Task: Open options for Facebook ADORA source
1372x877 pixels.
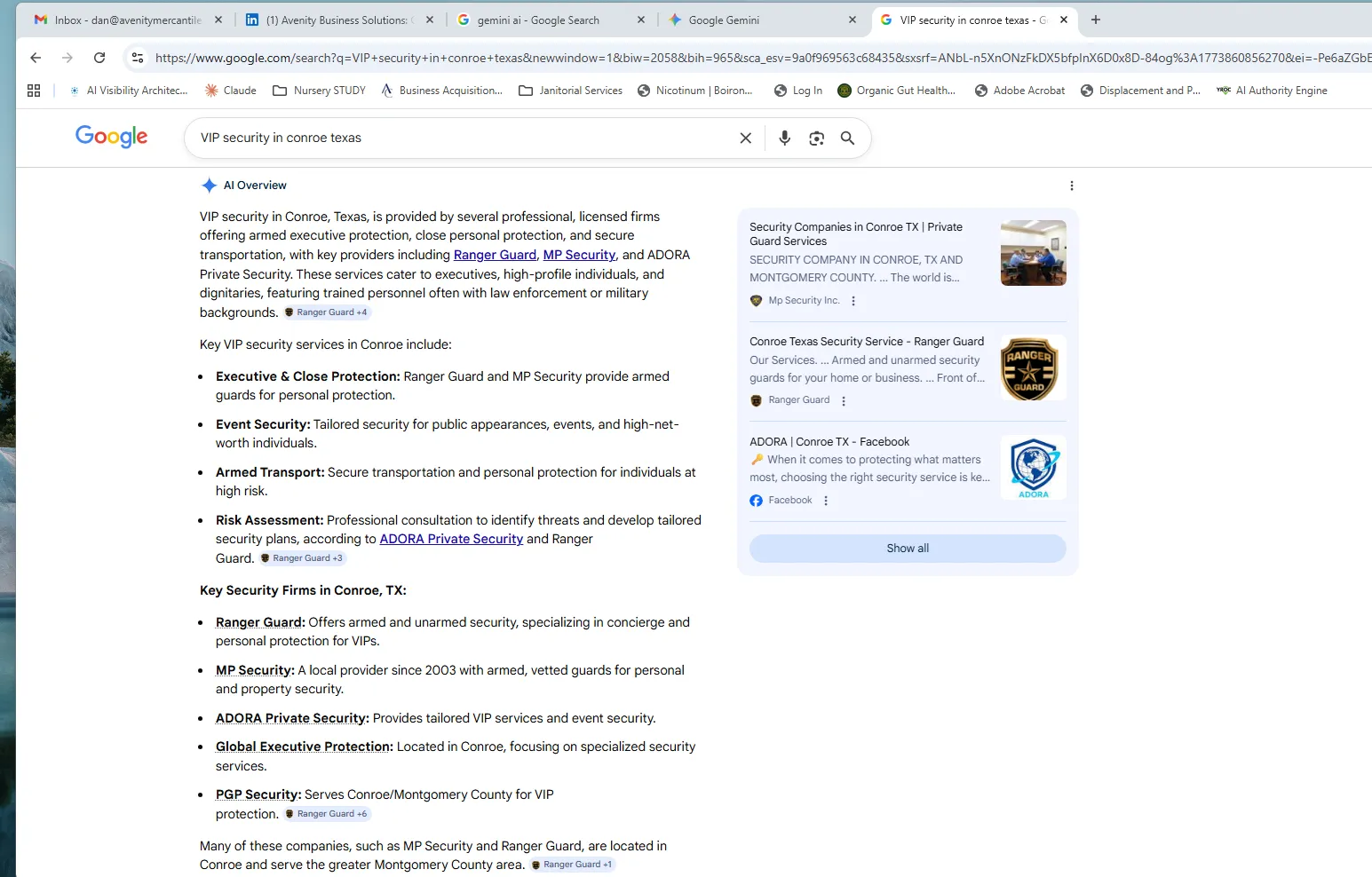Action: point(826,501)
